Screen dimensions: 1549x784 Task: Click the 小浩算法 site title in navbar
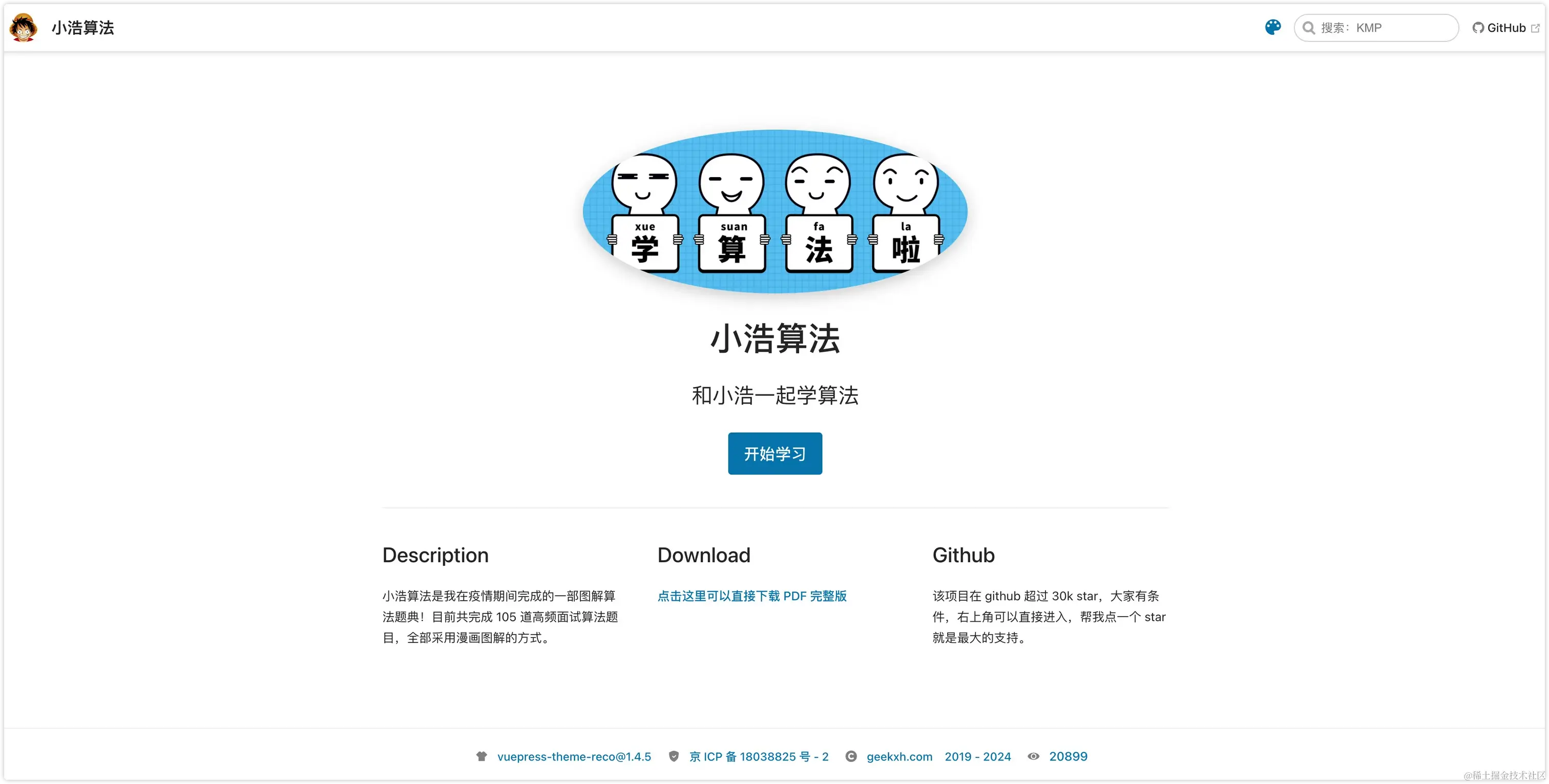[83, 28]
